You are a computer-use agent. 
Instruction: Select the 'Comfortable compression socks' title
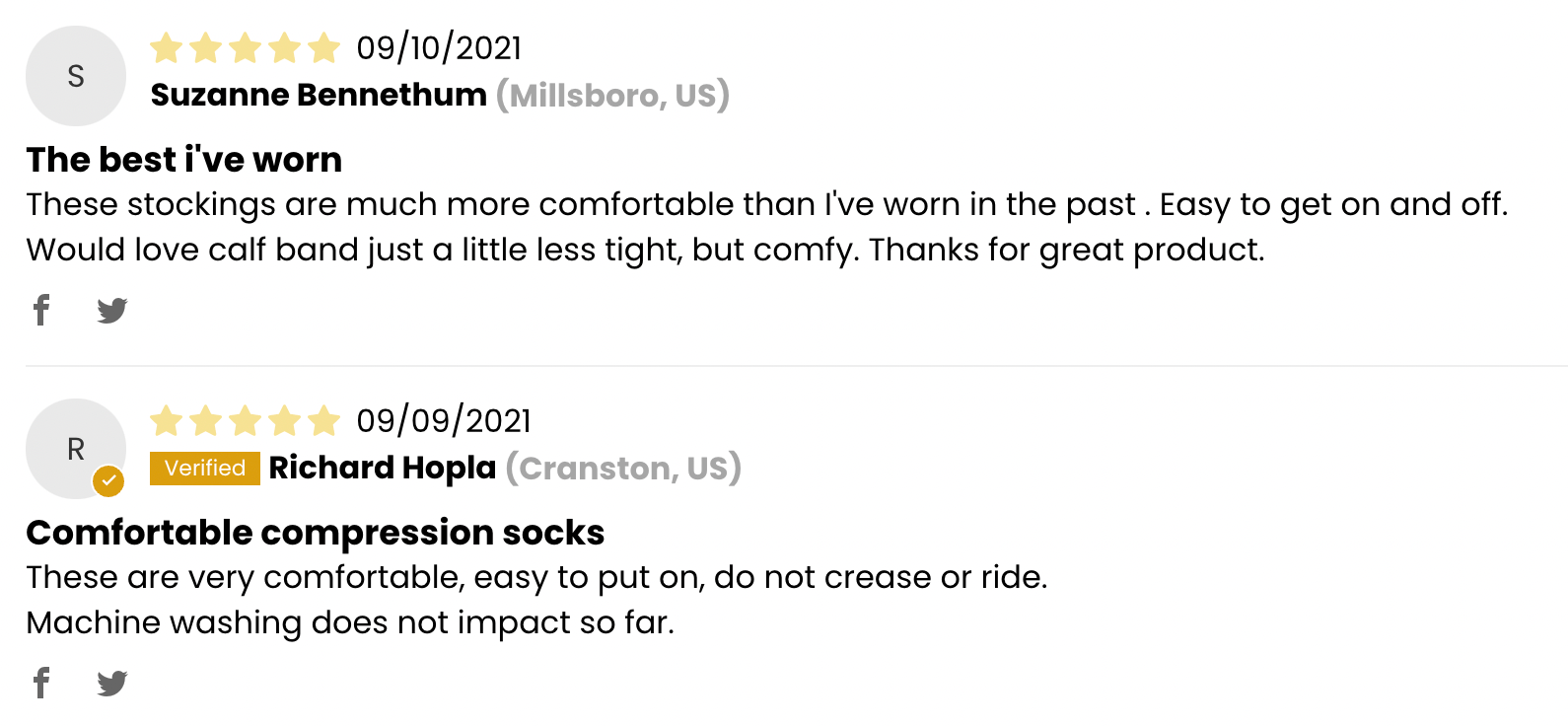(316, 532)
